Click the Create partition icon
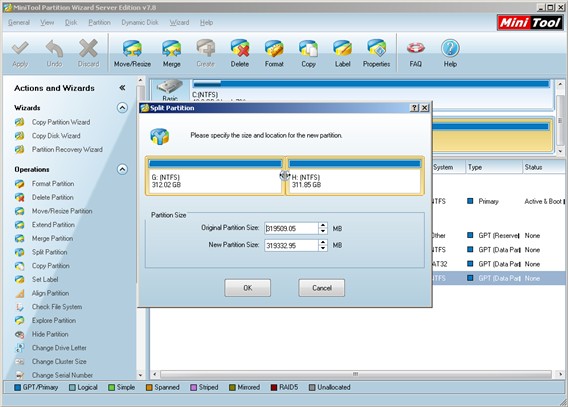The width and height of the screenshot is (568, 407). pyautogui.click(x=205, y=54)
